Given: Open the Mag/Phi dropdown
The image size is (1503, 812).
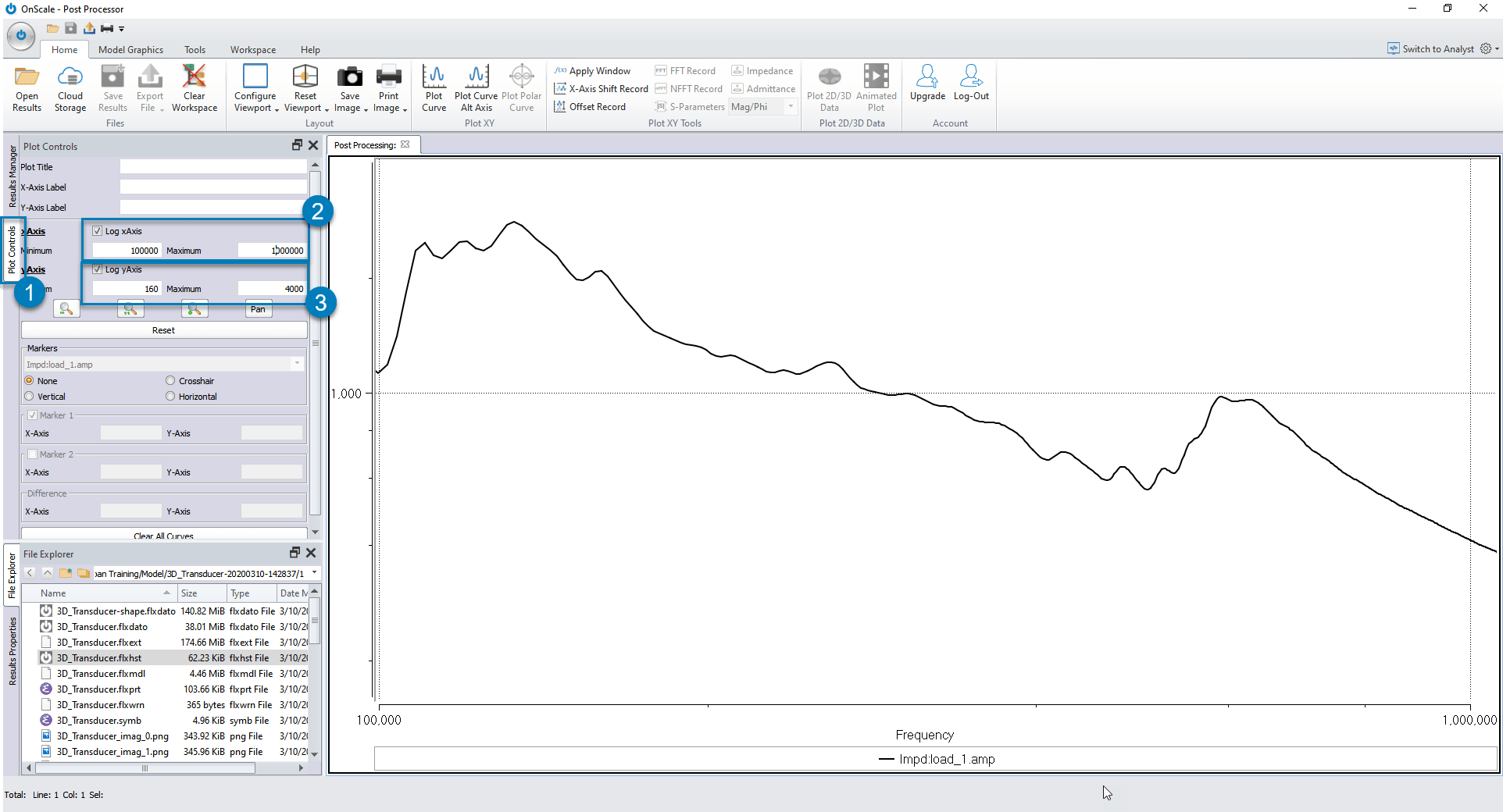Looking at the screenshot, I should [791, 107].
